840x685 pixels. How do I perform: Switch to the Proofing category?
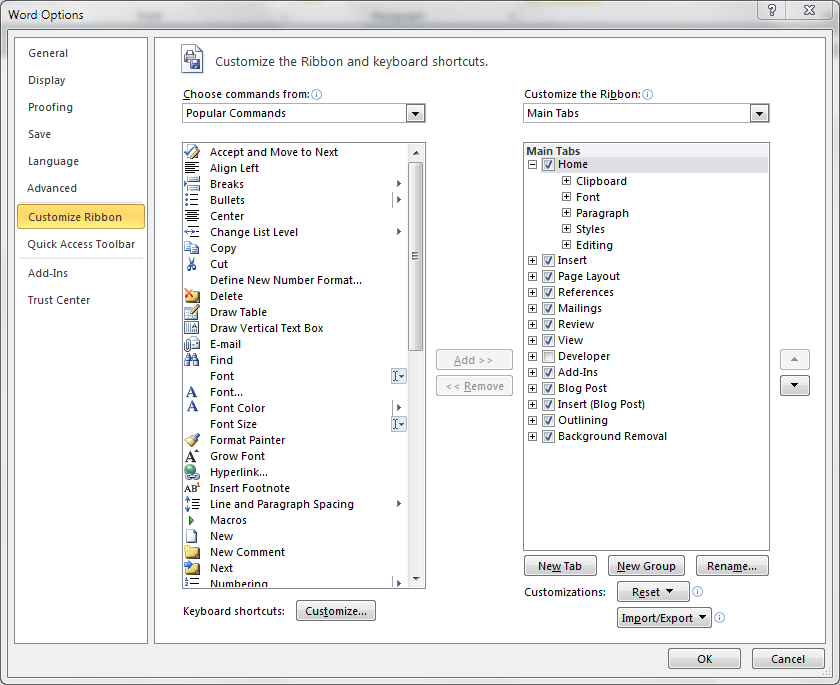(51, 107)
